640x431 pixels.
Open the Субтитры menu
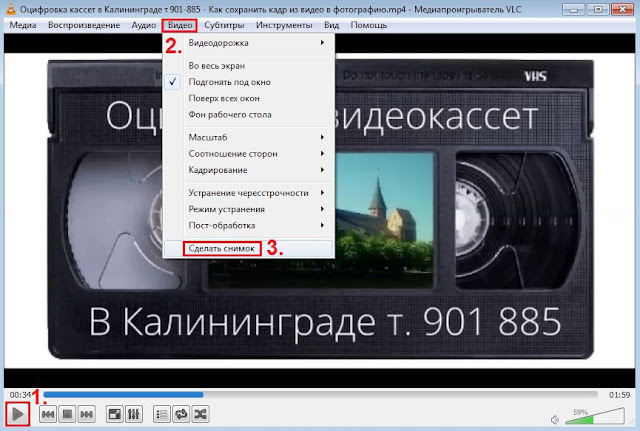pos(224,25)
